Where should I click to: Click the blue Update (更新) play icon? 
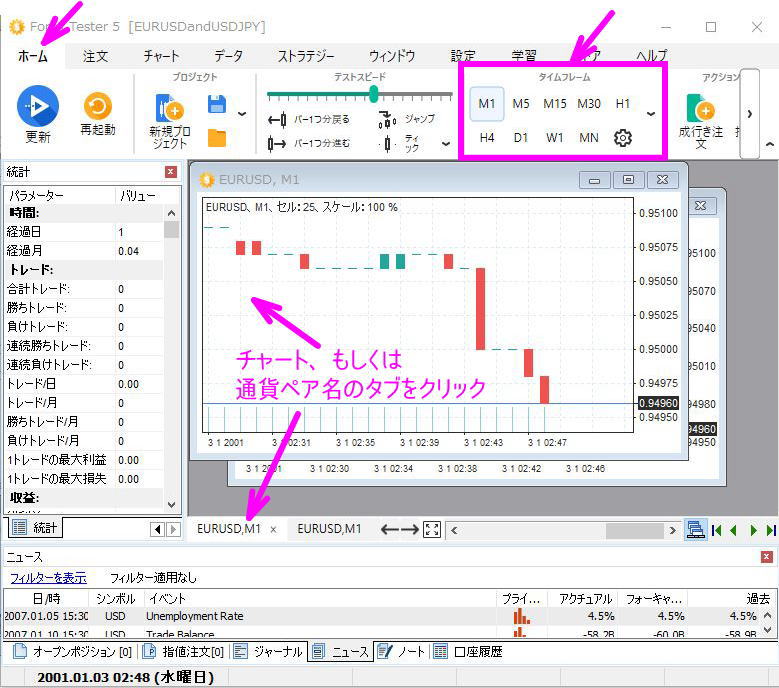click(38, 106)
